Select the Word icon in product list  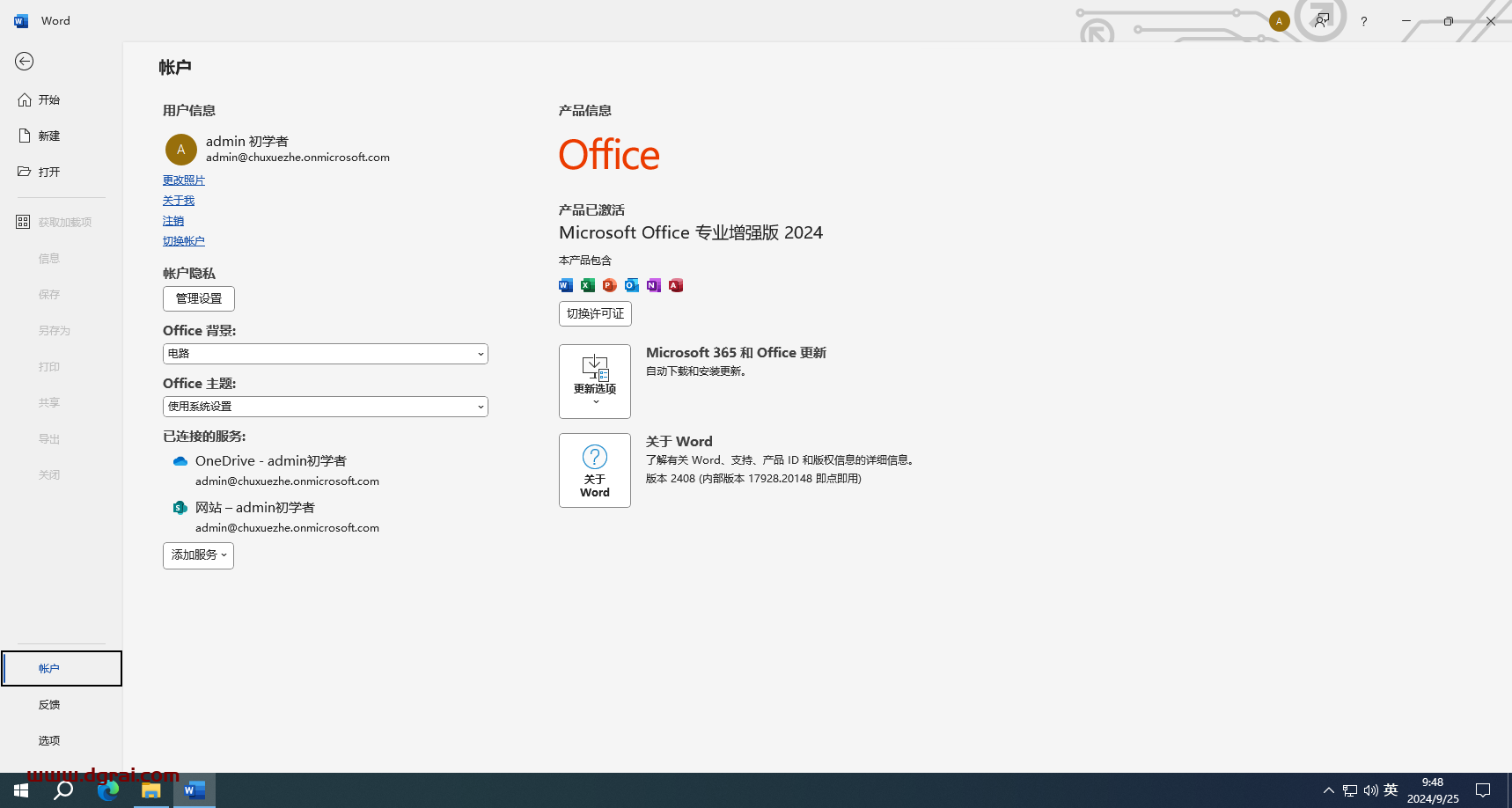click(565, 284)
